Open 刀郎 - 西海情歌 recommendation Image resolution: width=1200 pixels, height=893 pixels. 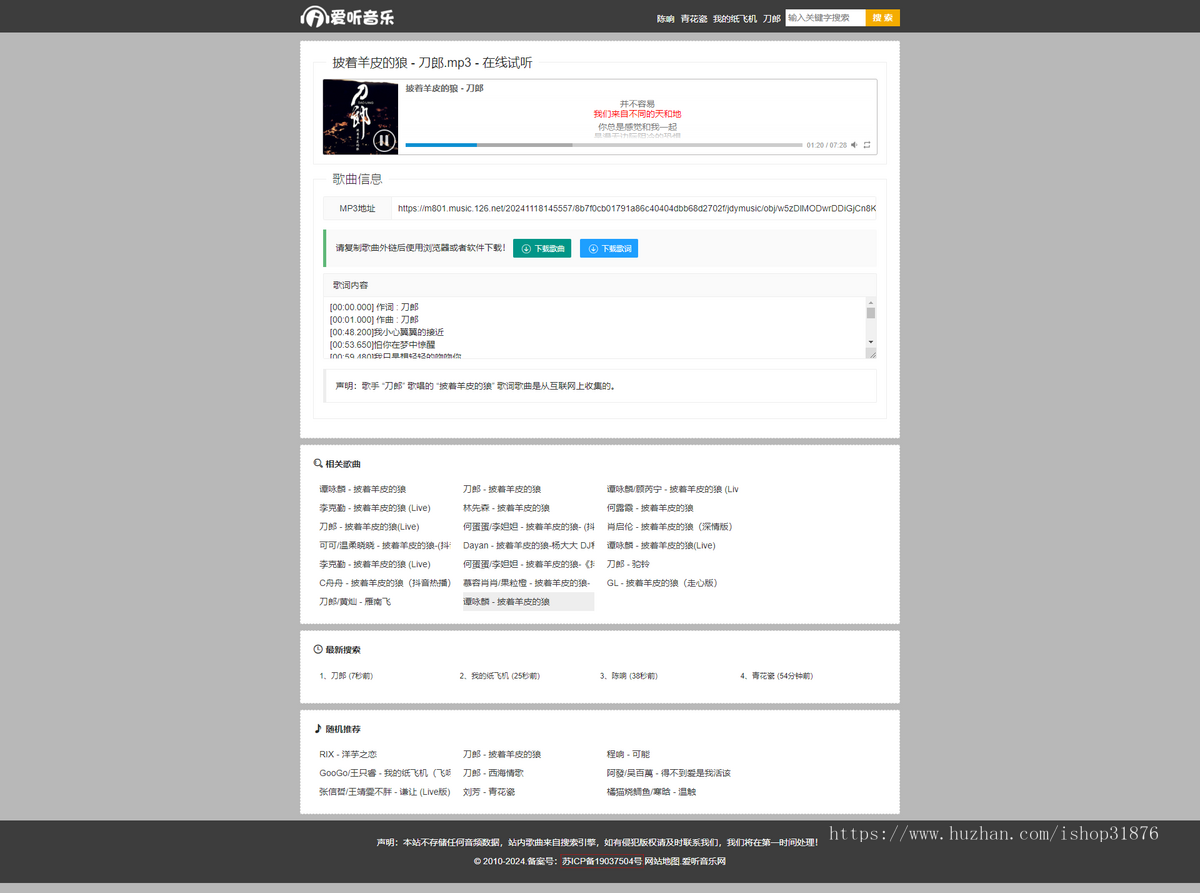tap(493, 773)
